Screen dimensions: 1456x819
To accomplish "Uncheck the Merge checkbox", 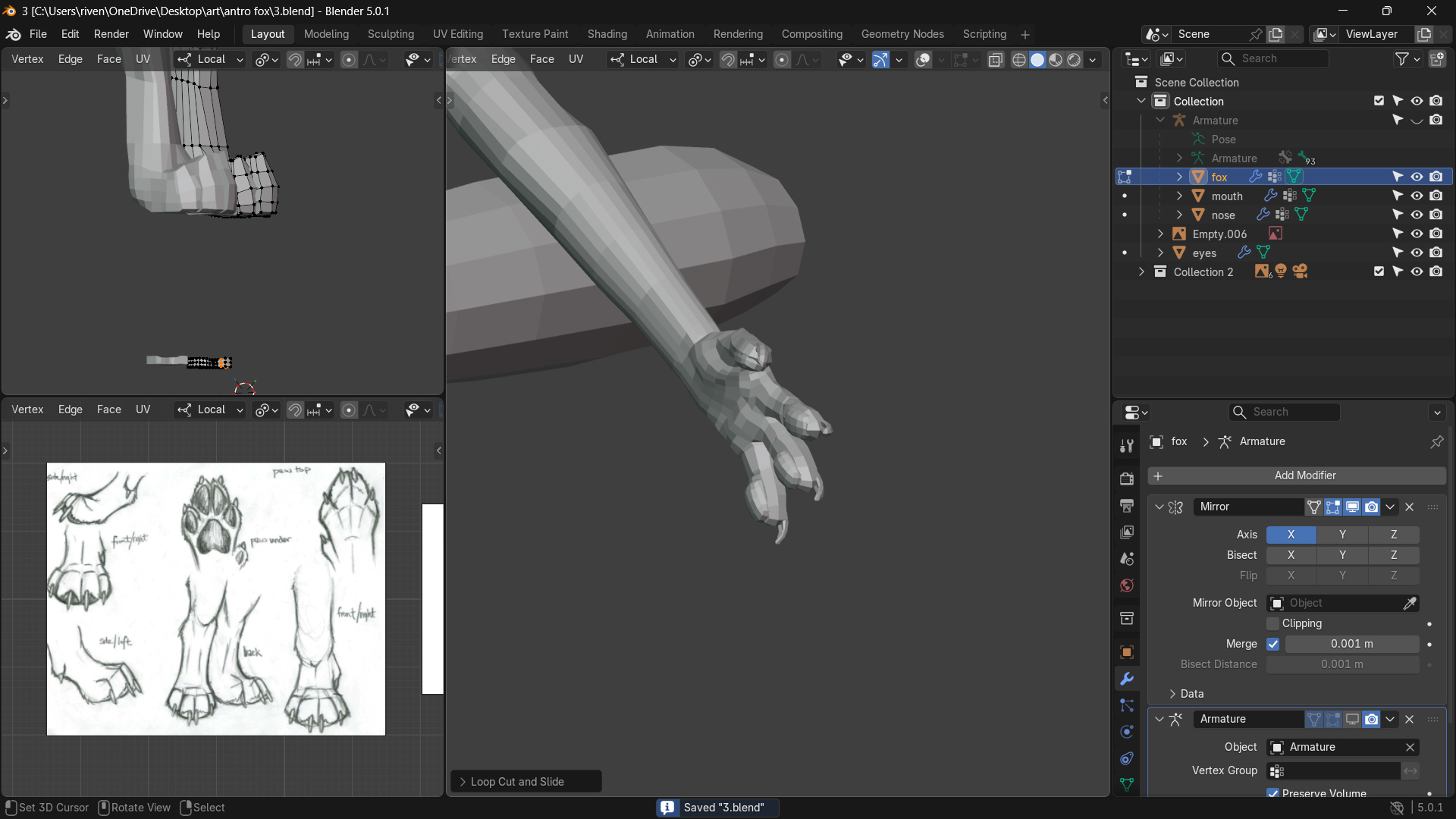I will (1273, 644).
